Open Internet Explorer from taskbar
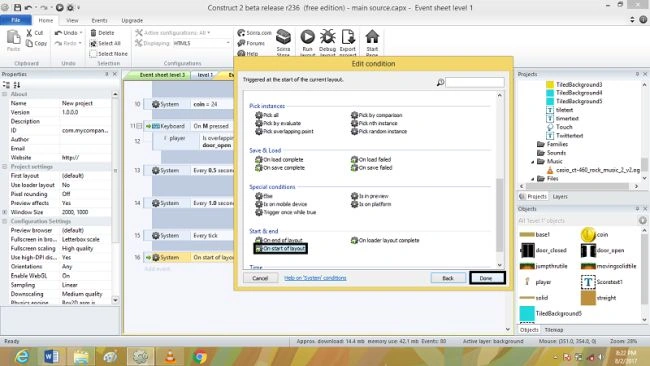650x366 pixels. pyautogui.click(x=22, y=356)
